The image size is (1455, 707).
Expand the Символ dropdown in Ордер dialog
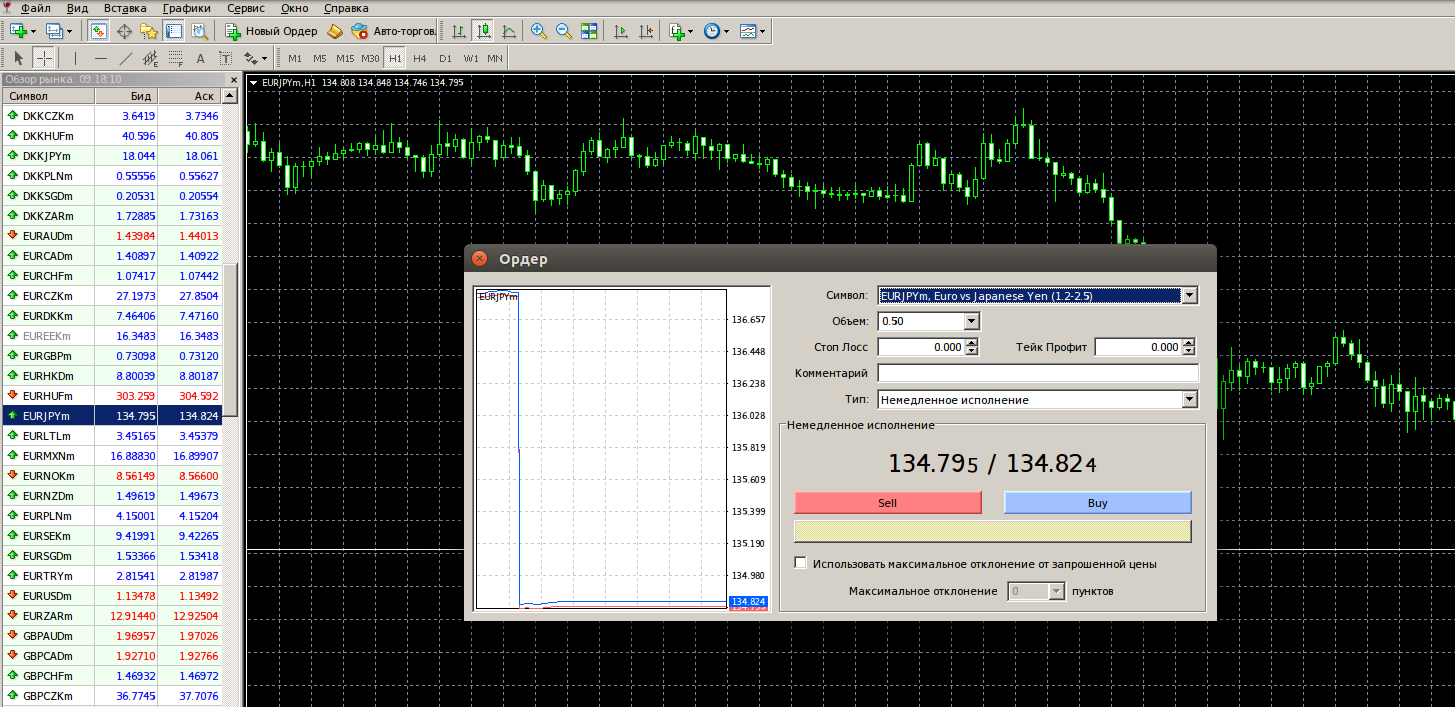[x=1189, y=295]
